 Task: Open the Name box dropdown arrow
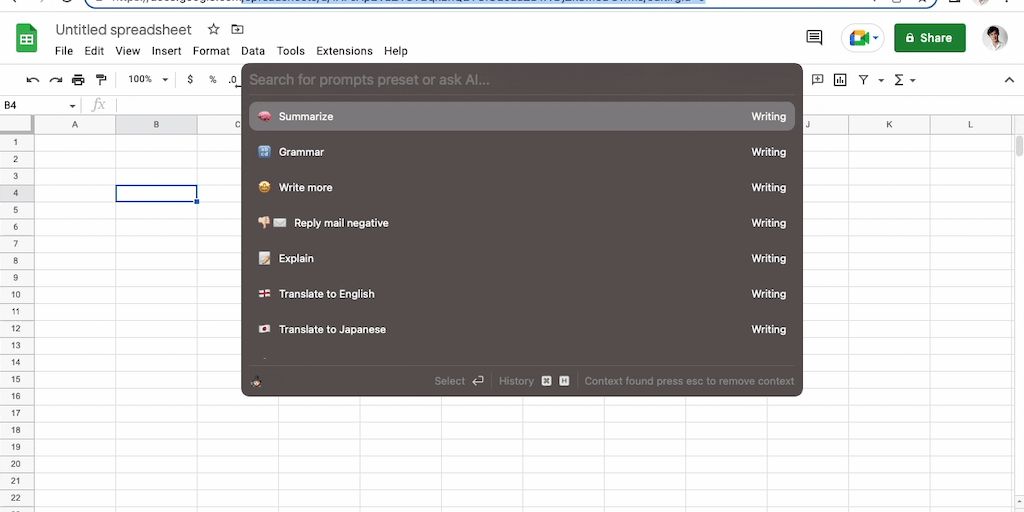[73, 106]
